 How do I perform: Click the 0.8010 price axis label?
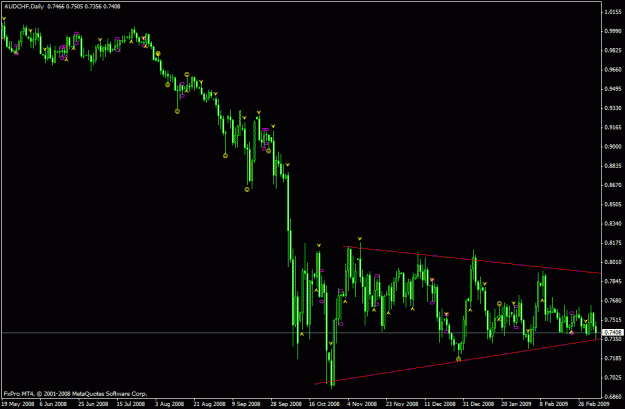pyautogui.click(x=613, y=262)
